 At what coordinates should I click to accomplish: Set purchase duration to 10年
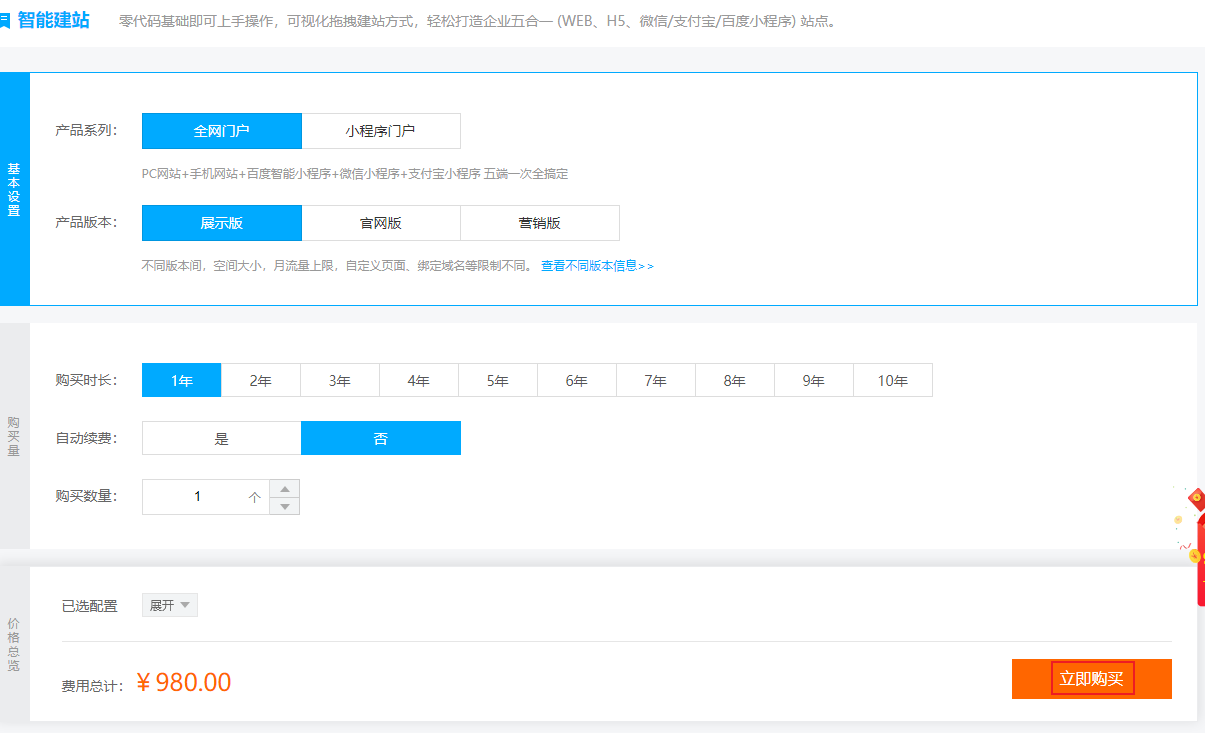tap(893, 380)
